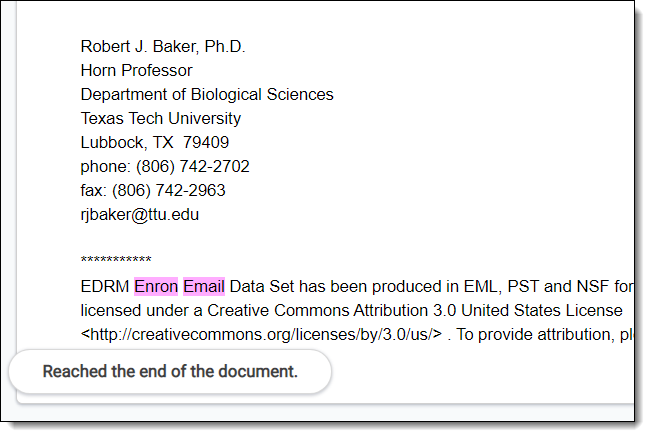Open the creativecommons.org license URL
The height and width of the screenshot is (437, 650).
tap(261, 335)
